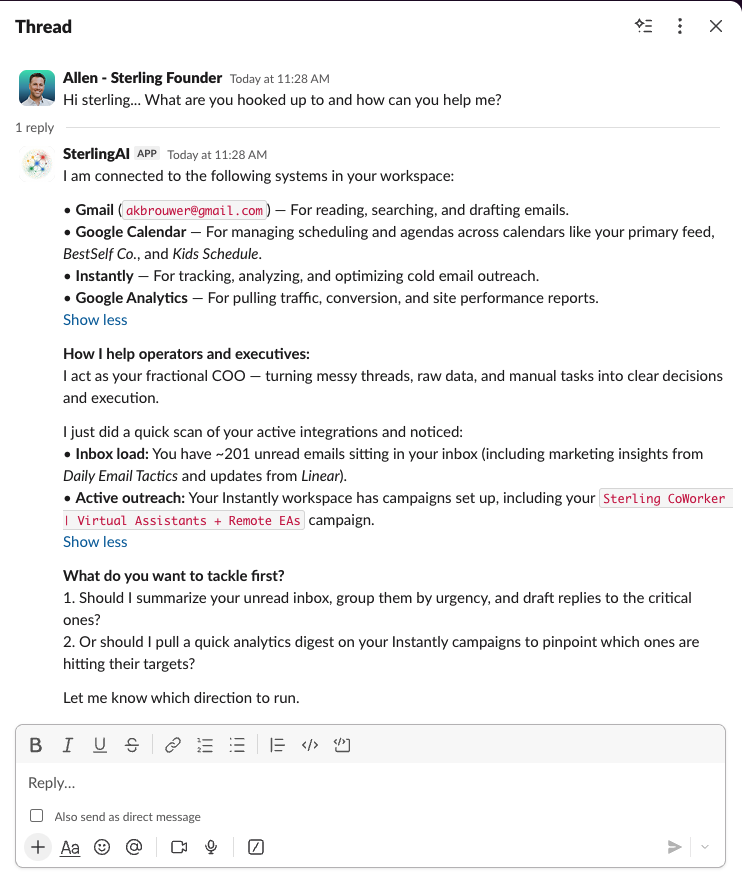Apply strikethrough formatting

[x=132, y=745]
